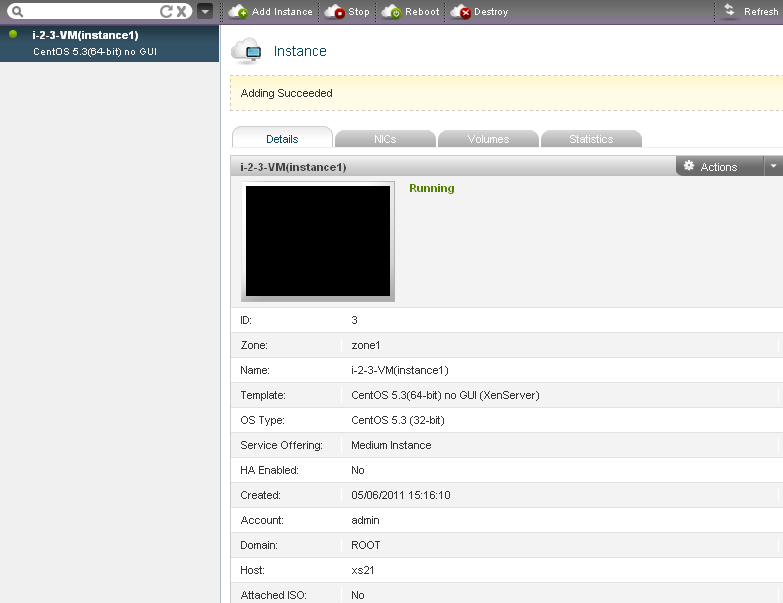This screenshot has width=783, height=603.
Task: Open the Actions menu
Action: (719, 167)
